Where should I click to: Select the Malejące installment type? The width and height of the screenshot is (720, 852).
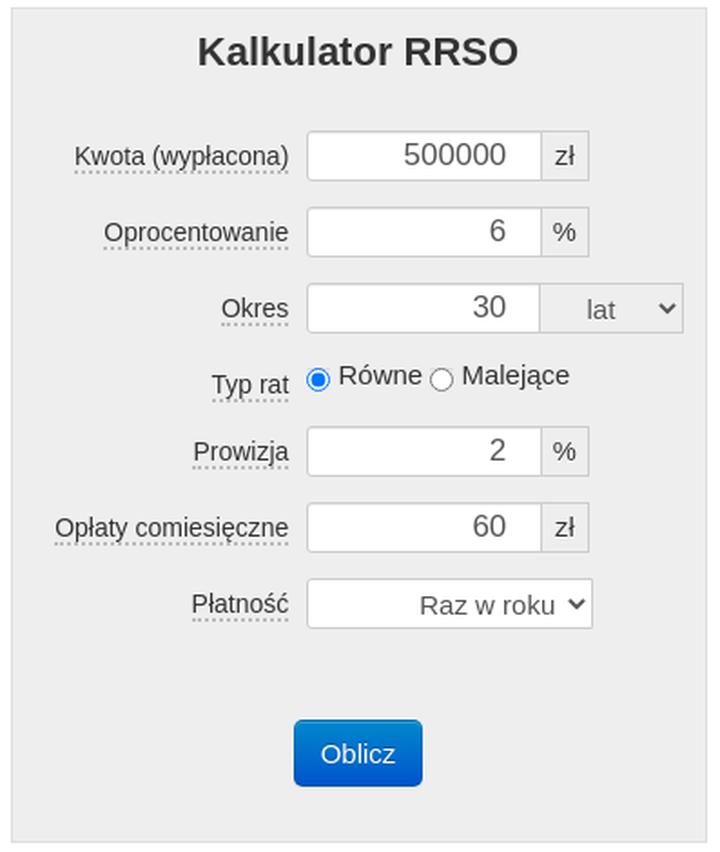[x=443, y=377]
